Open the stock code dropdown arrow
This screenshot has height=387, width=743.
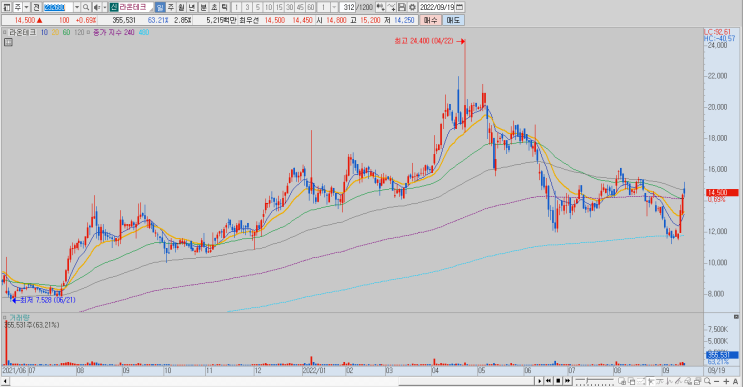pos(77,7)
